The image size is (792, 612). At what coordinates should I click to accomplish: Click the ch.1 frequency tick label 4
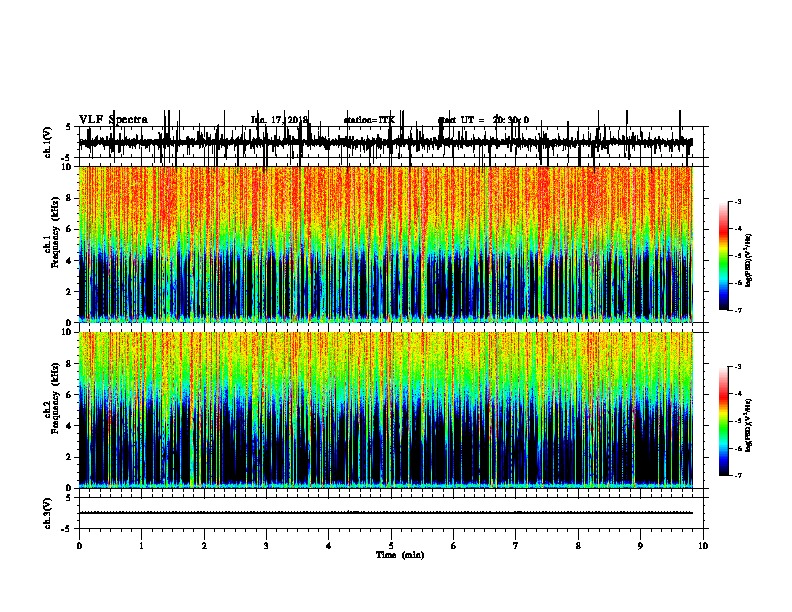click(x=70, y=261)
